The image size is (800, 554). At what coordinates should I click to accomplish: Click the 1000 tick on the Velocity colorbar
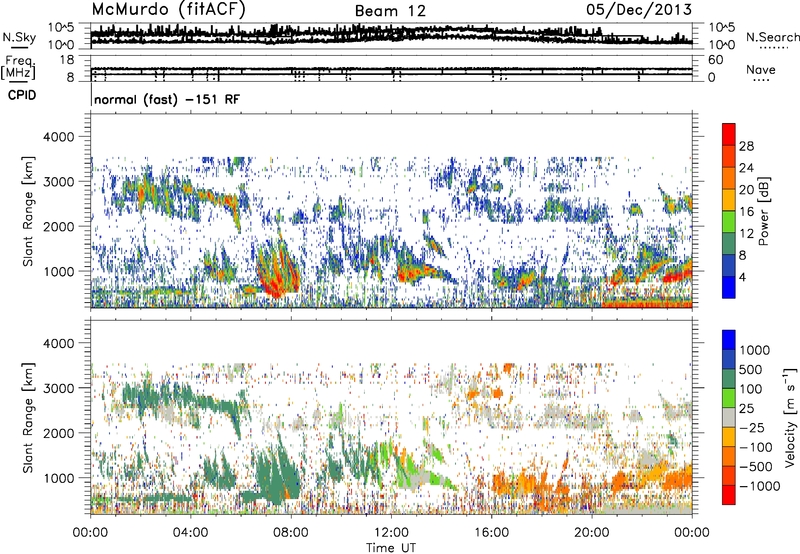(x=755, y=350)
